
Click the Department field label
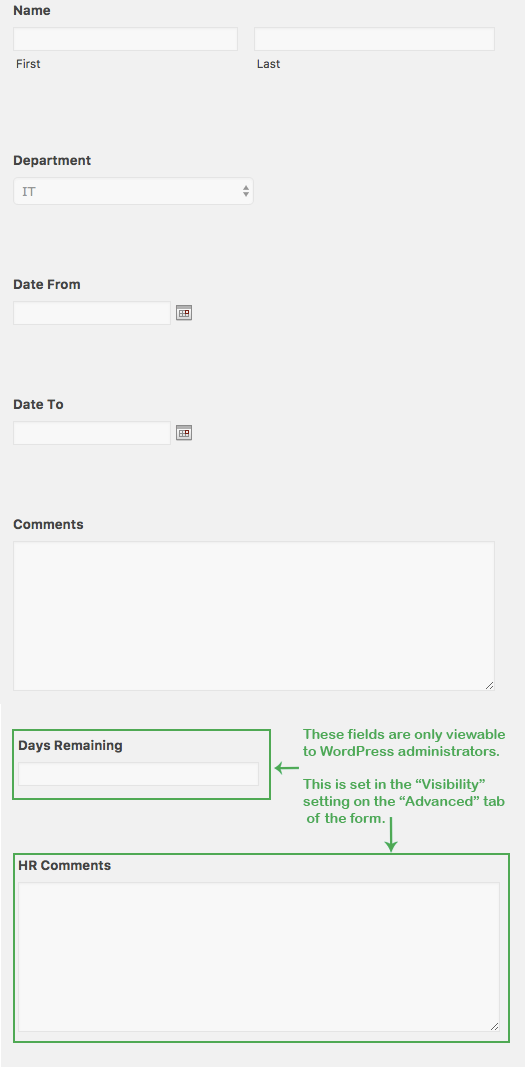click(52, 161)
